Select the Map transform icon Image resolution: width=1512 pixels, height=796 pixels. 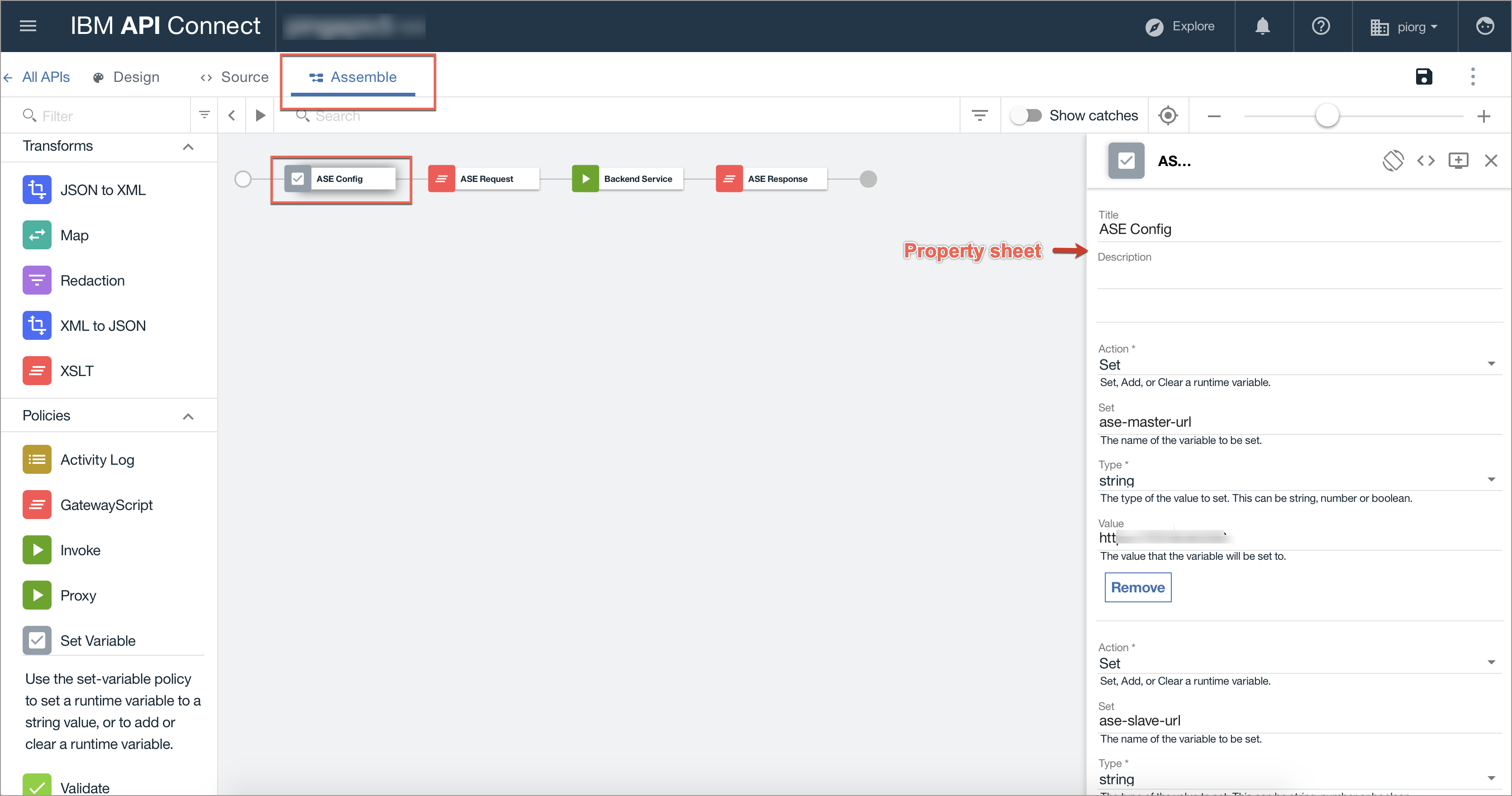(x=36, y=235)
